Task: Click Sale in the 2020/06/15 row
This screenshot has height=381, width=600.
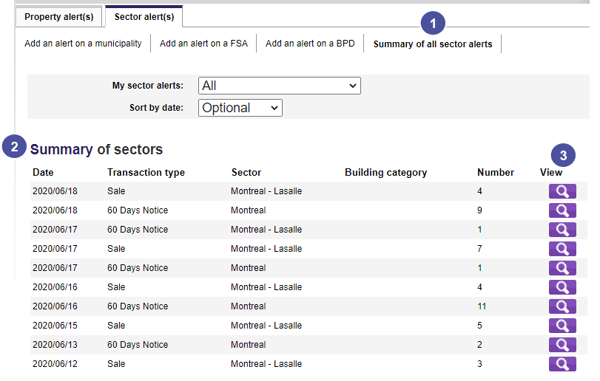Action: pyautogui.click(x=116, y=326)
